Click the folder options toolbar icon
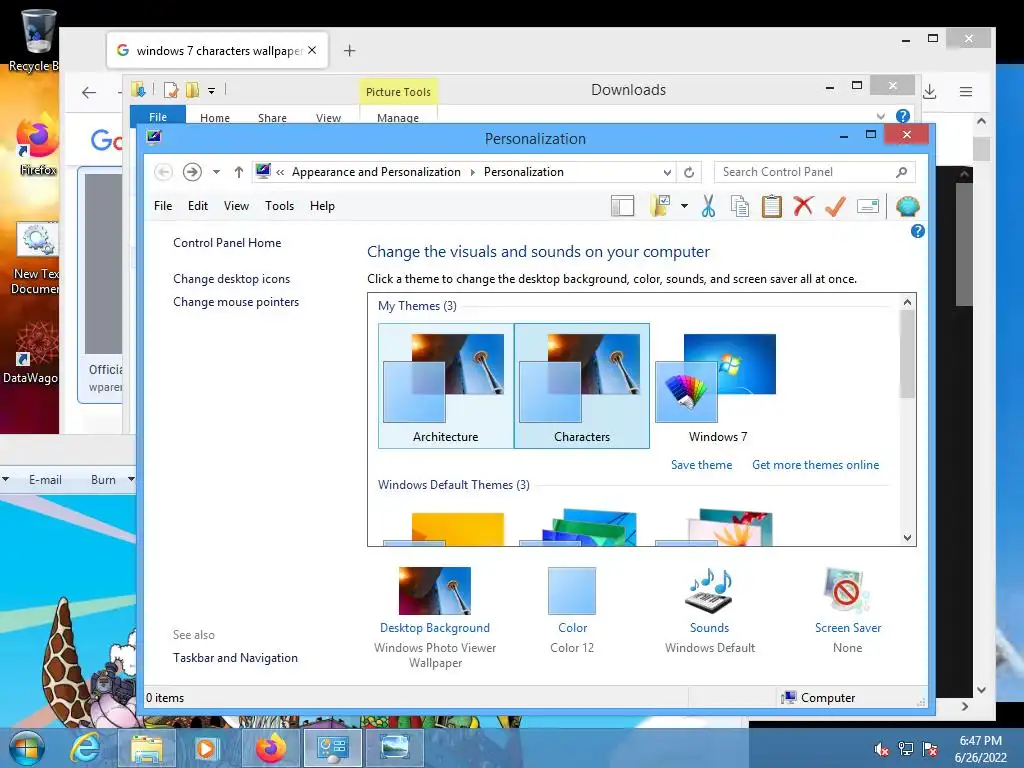 click(x=660, y=206)
